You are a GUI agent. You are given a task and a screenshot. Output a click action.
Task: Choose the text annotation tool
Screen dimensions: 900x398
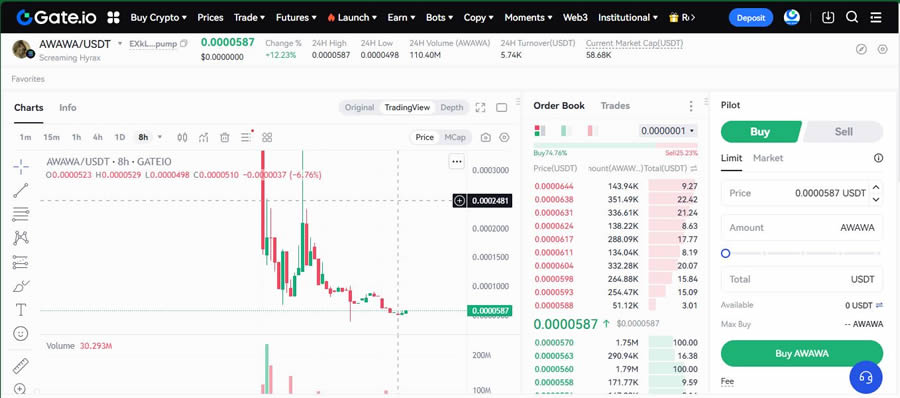[21, 310]
